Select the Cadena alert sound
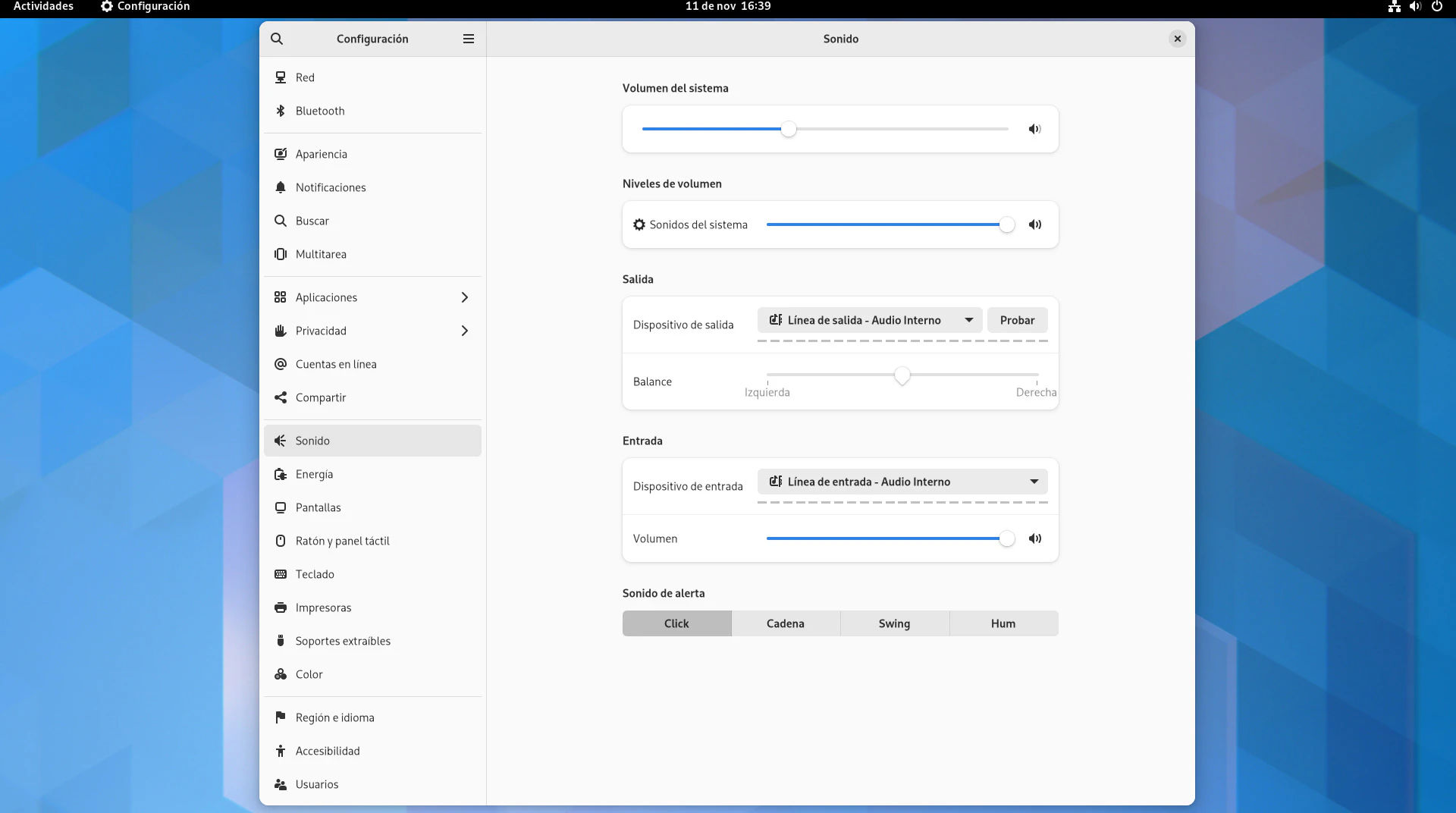The image size is (1456, 813). [x=785, y=623]
